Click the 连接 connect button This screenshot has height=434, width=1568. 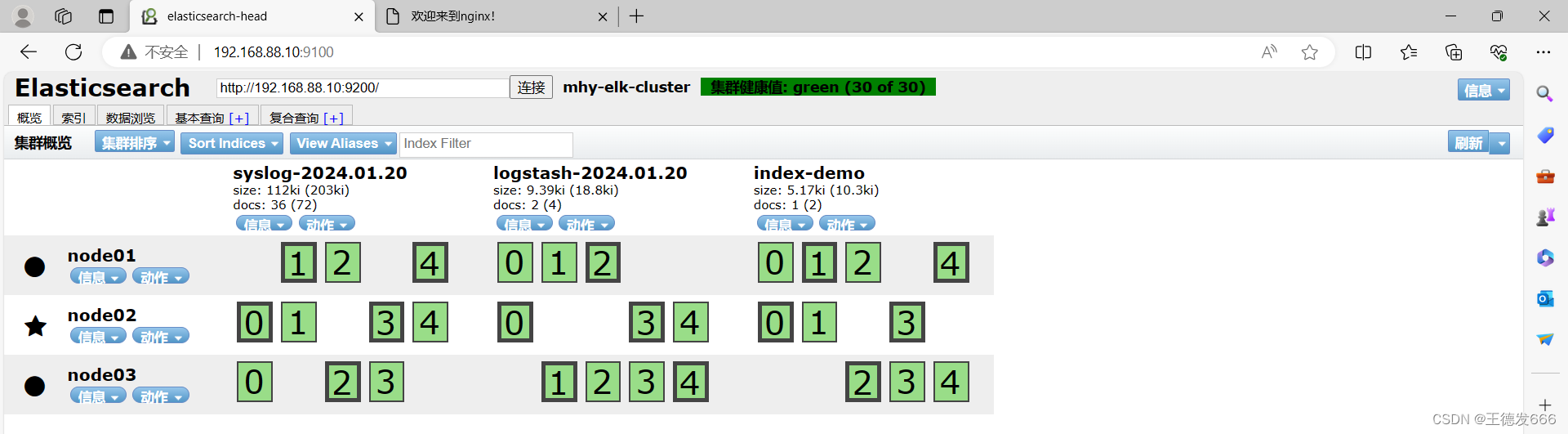(531, 87)
